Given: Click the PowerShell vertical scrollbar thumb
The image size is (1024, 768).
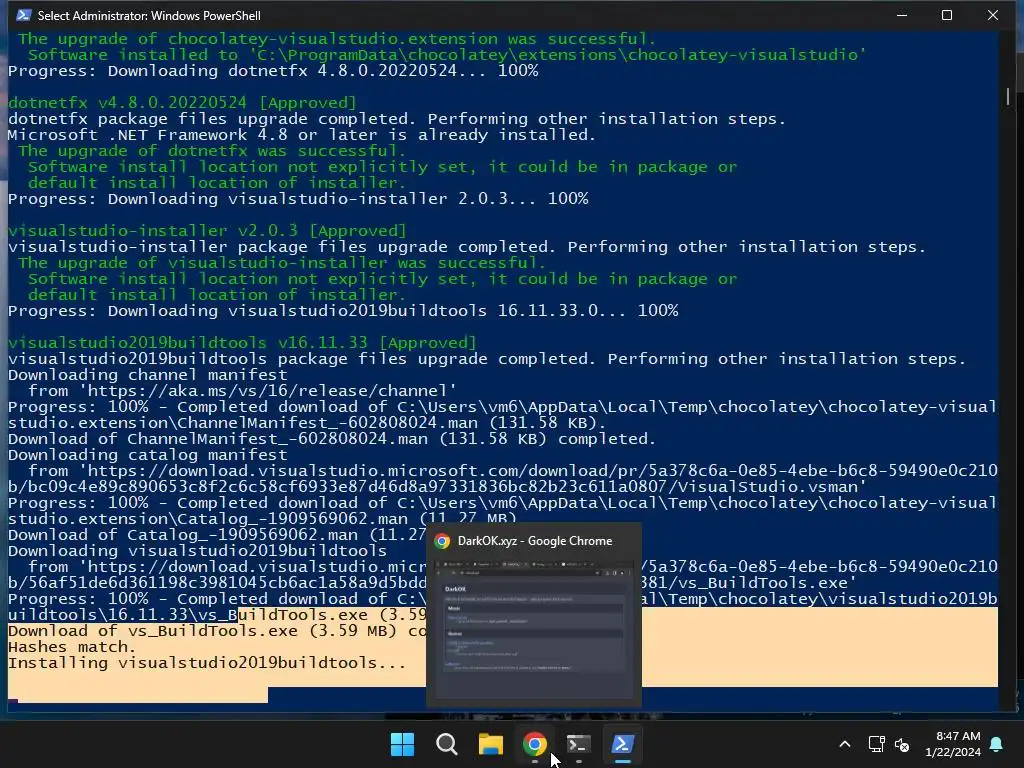Looking at the screenshot, I should (1008, 97).
